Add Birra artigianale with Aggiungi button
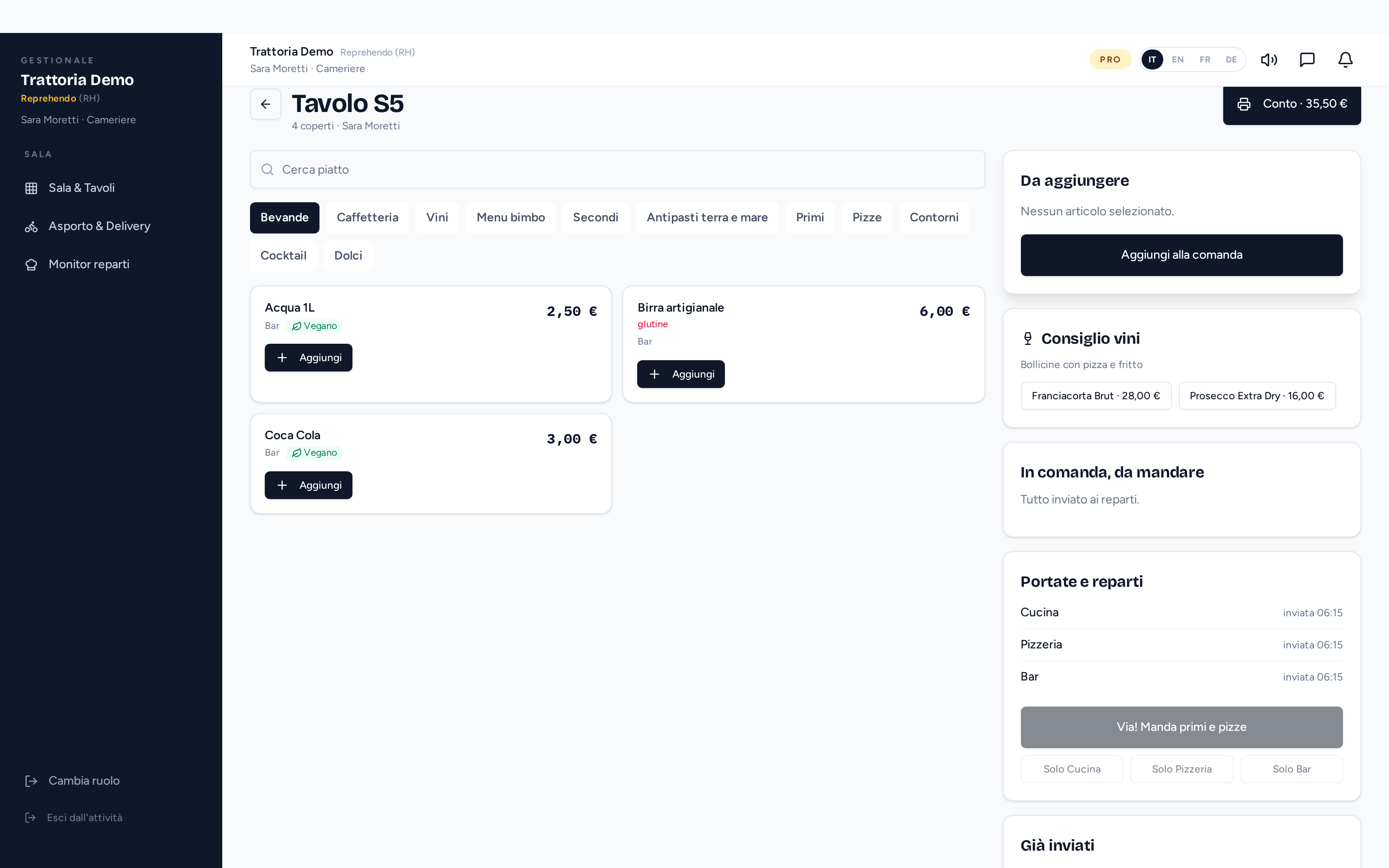Viewport: 1389px width, 868px height. click(681, 374)
